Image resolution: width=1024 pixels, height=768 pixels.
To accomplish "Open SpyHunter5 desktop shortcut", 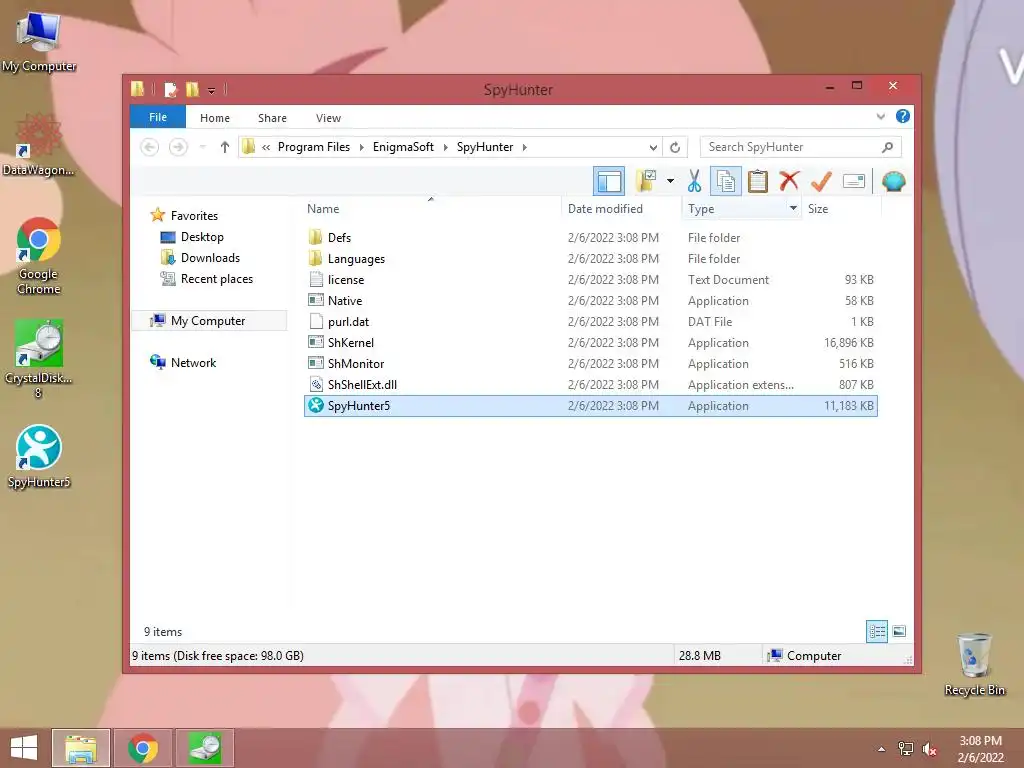I will click(39, 456).
